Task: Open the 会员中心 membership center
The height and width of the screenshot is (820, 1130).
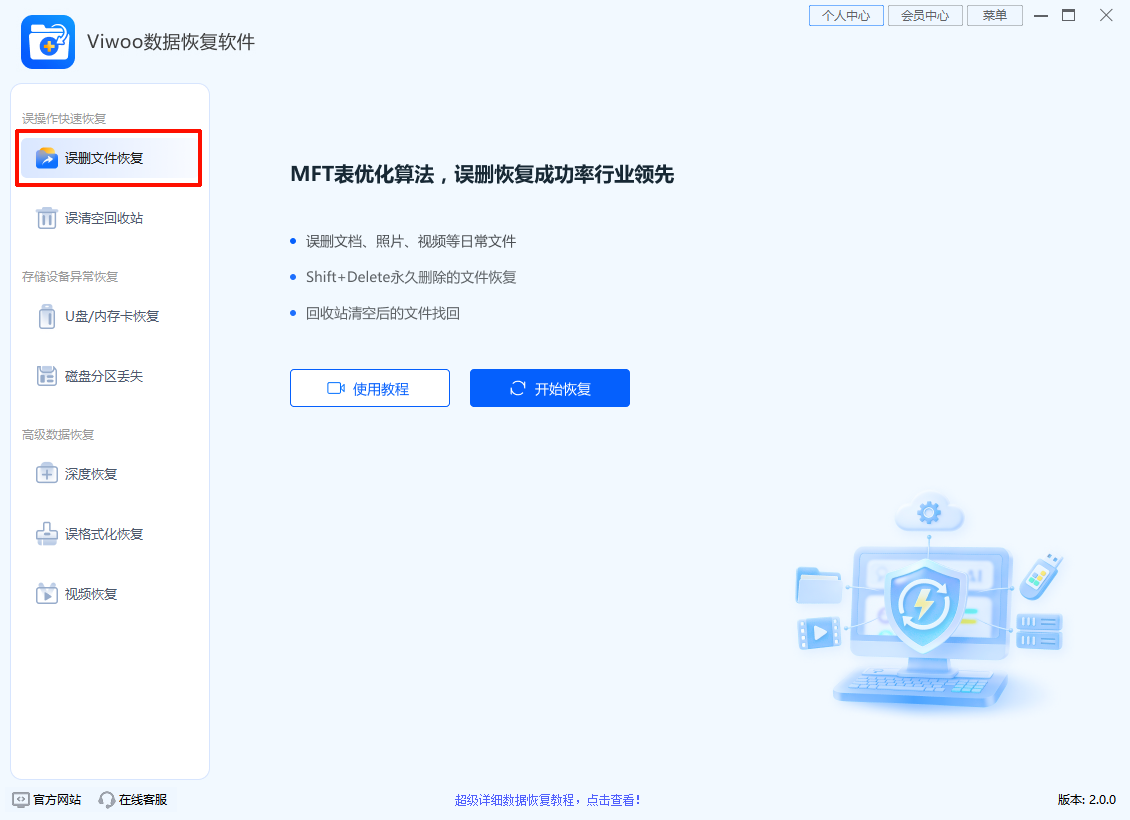Action: click(x=925, y=15)
